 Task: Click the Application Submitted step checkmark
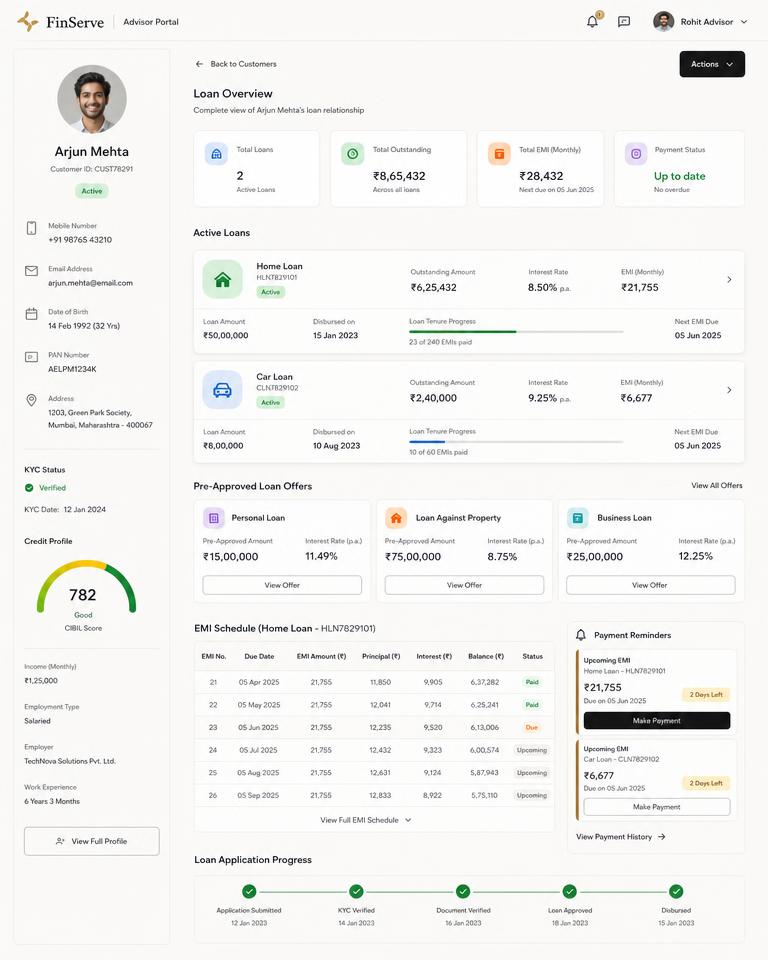coord(249,891)
